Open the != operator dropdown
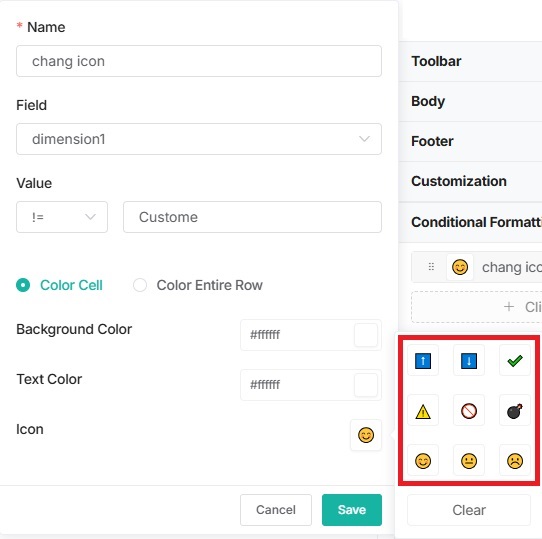 pos(62,217)
